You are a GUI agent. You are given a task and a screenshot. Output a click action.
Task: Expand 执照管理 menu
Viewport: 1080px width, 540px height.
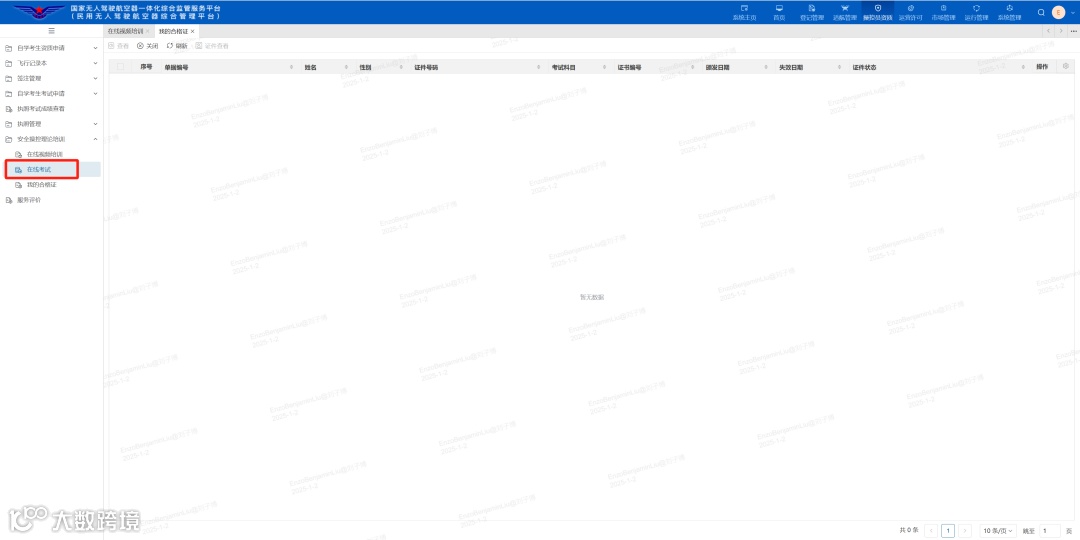[52, 124]
